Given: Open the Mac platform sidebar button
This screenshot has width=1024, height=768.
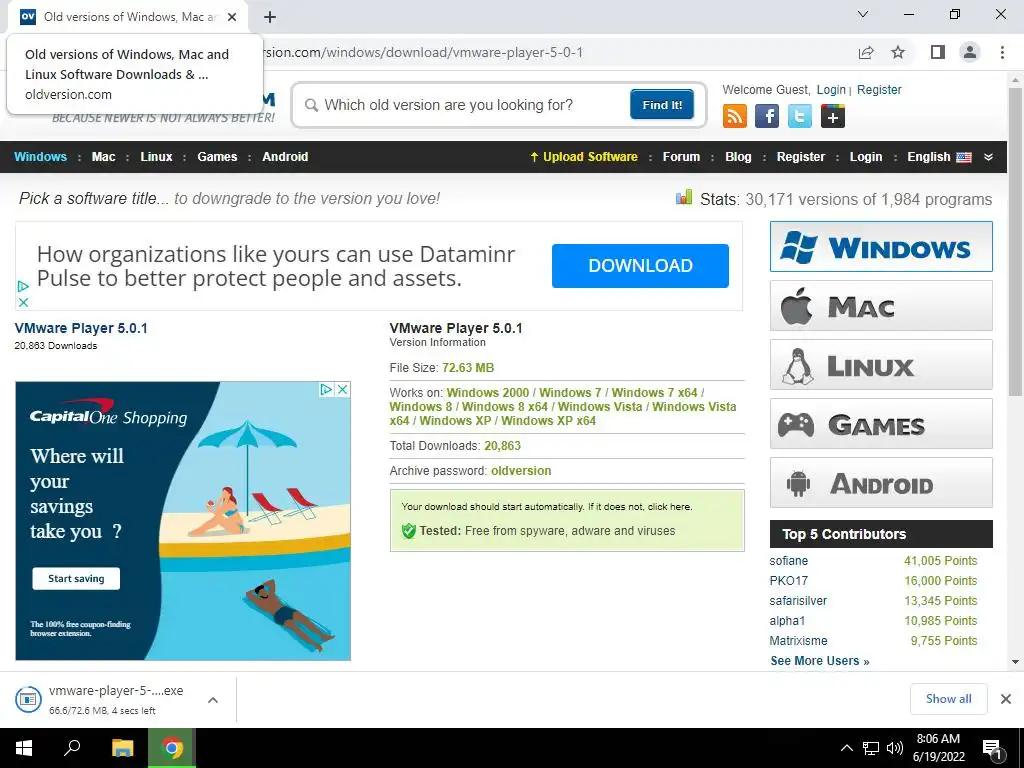Looking at the screenshot, I should (881, 306).
